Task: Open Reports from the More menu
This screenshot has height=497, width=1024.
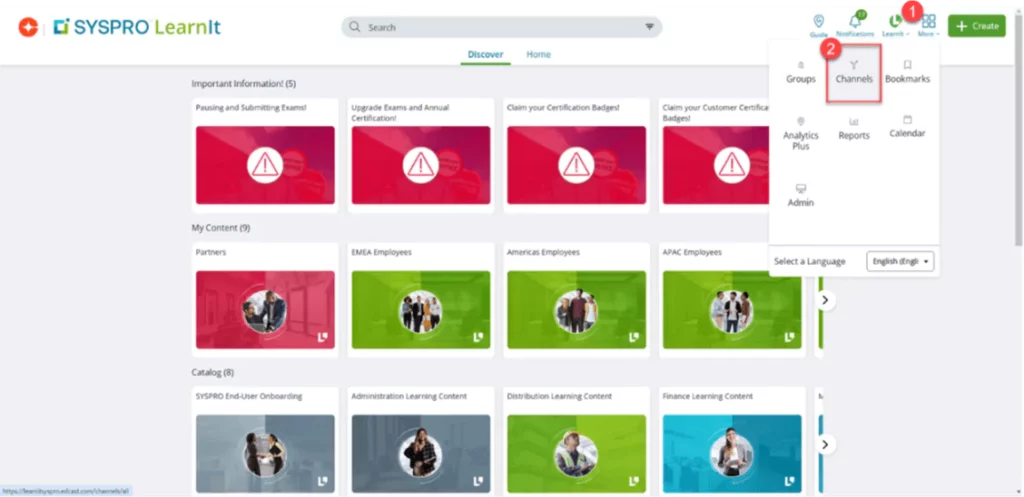Action: (854, 128)
